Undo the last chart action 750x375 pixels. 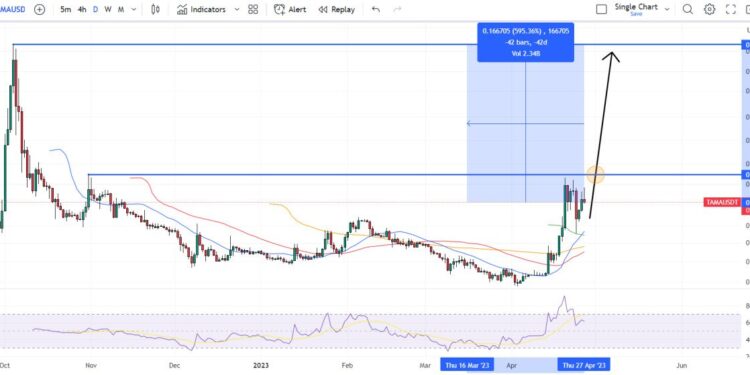point(376,10)
